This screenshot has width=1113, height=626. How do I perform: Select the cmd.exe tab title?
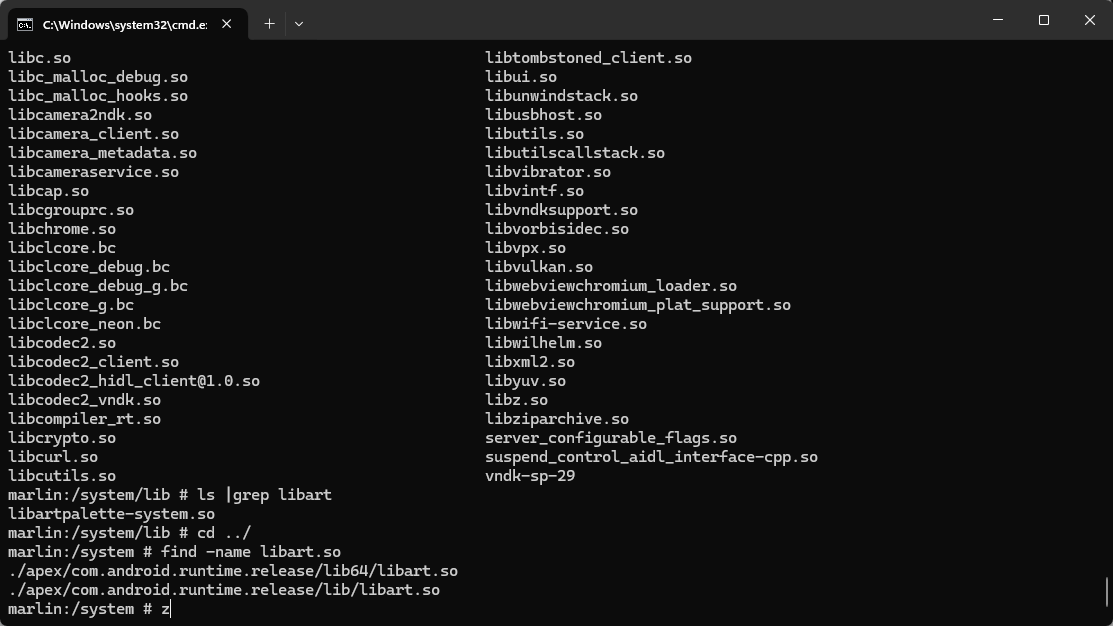(124, 23)
